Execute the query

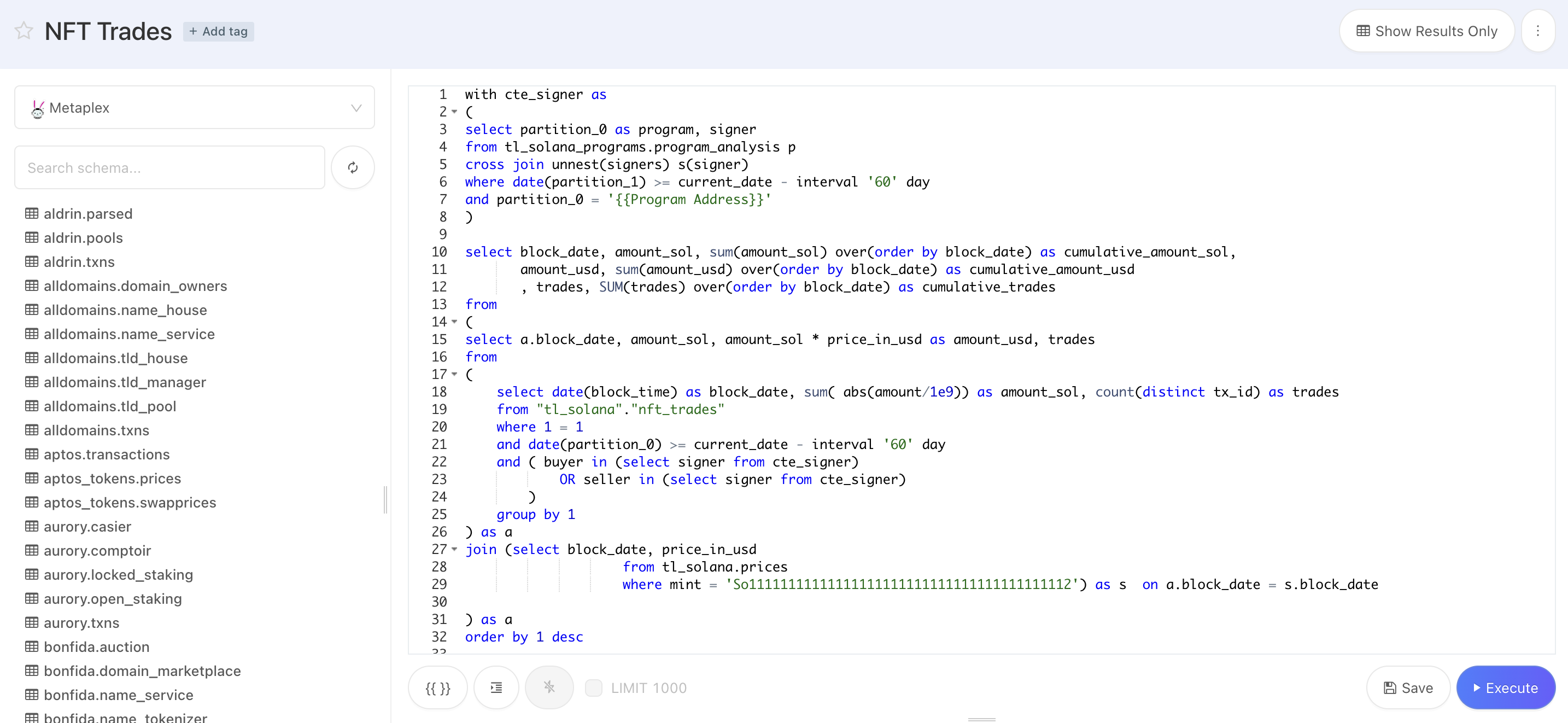click(1505, 687)
